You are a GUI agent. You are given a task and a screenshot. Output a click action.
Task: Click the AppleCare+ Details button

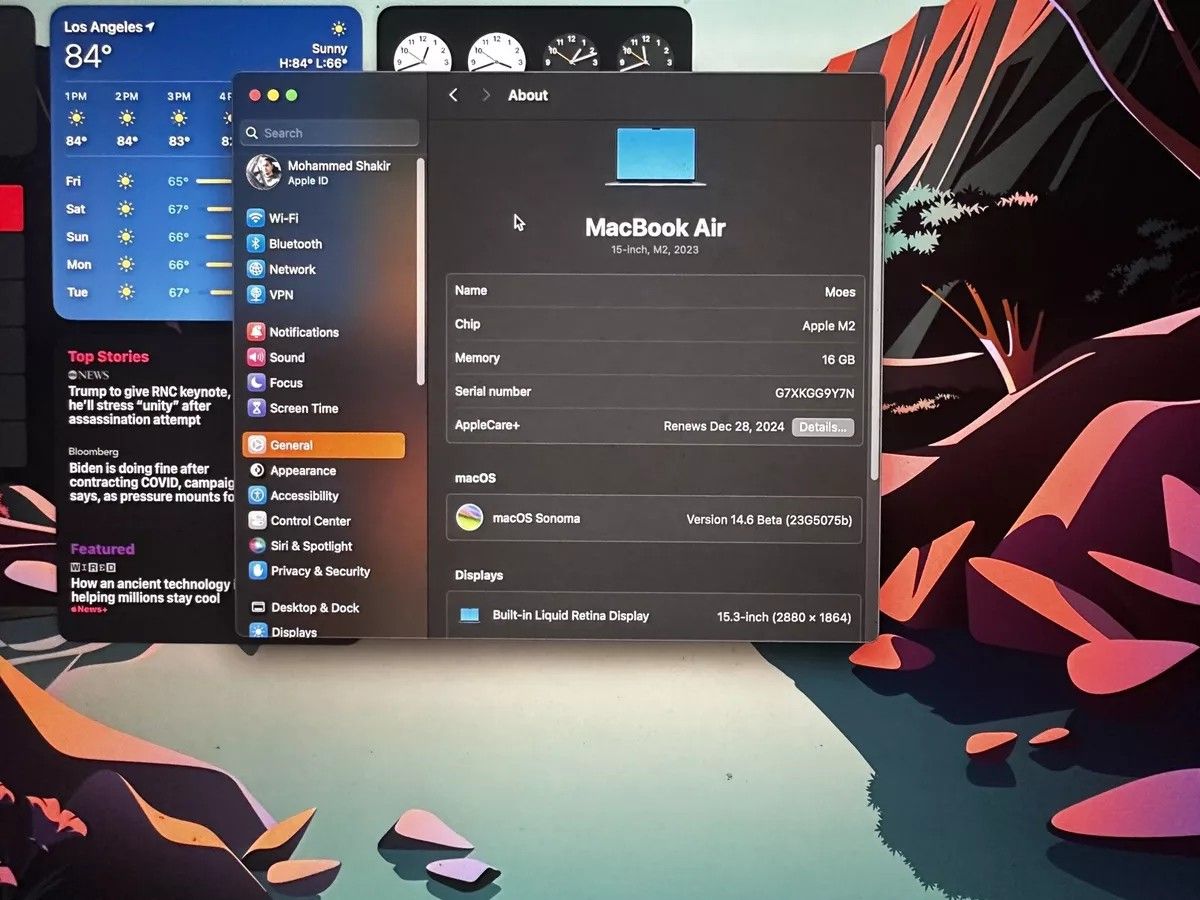(822, 427)
